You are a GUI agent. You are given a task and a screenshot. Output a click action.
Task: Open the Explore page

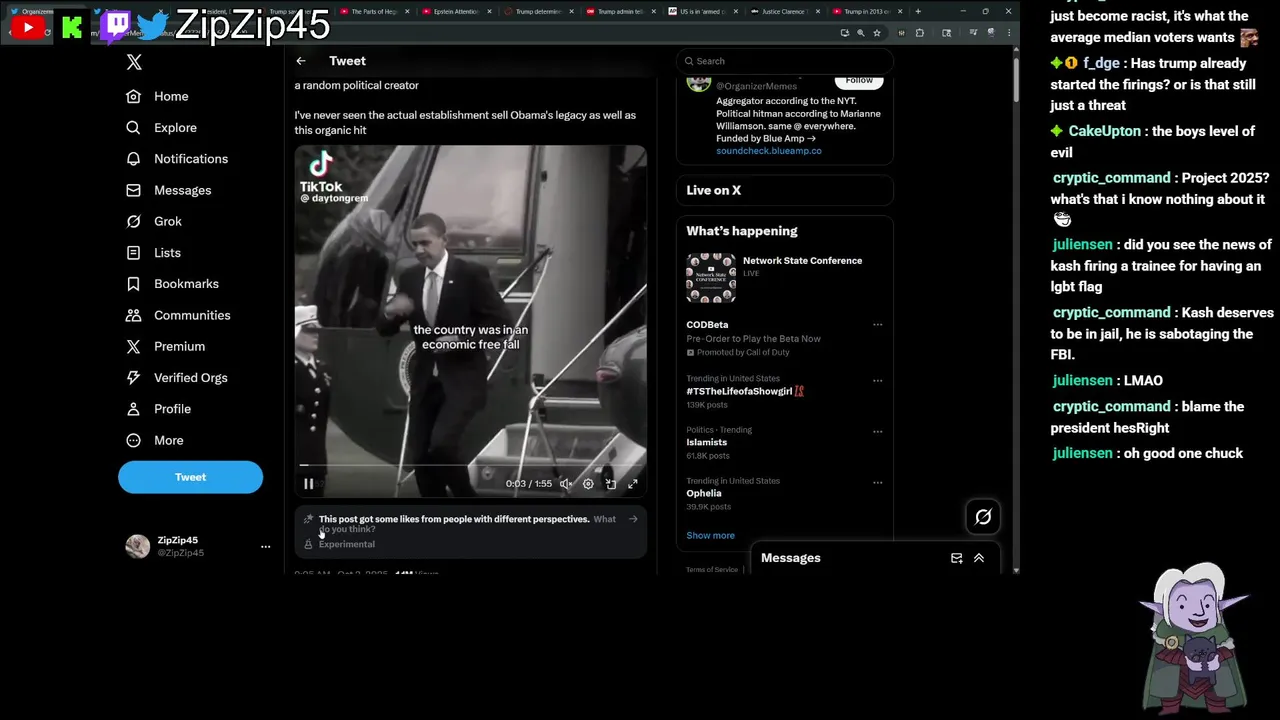[162, 128]
